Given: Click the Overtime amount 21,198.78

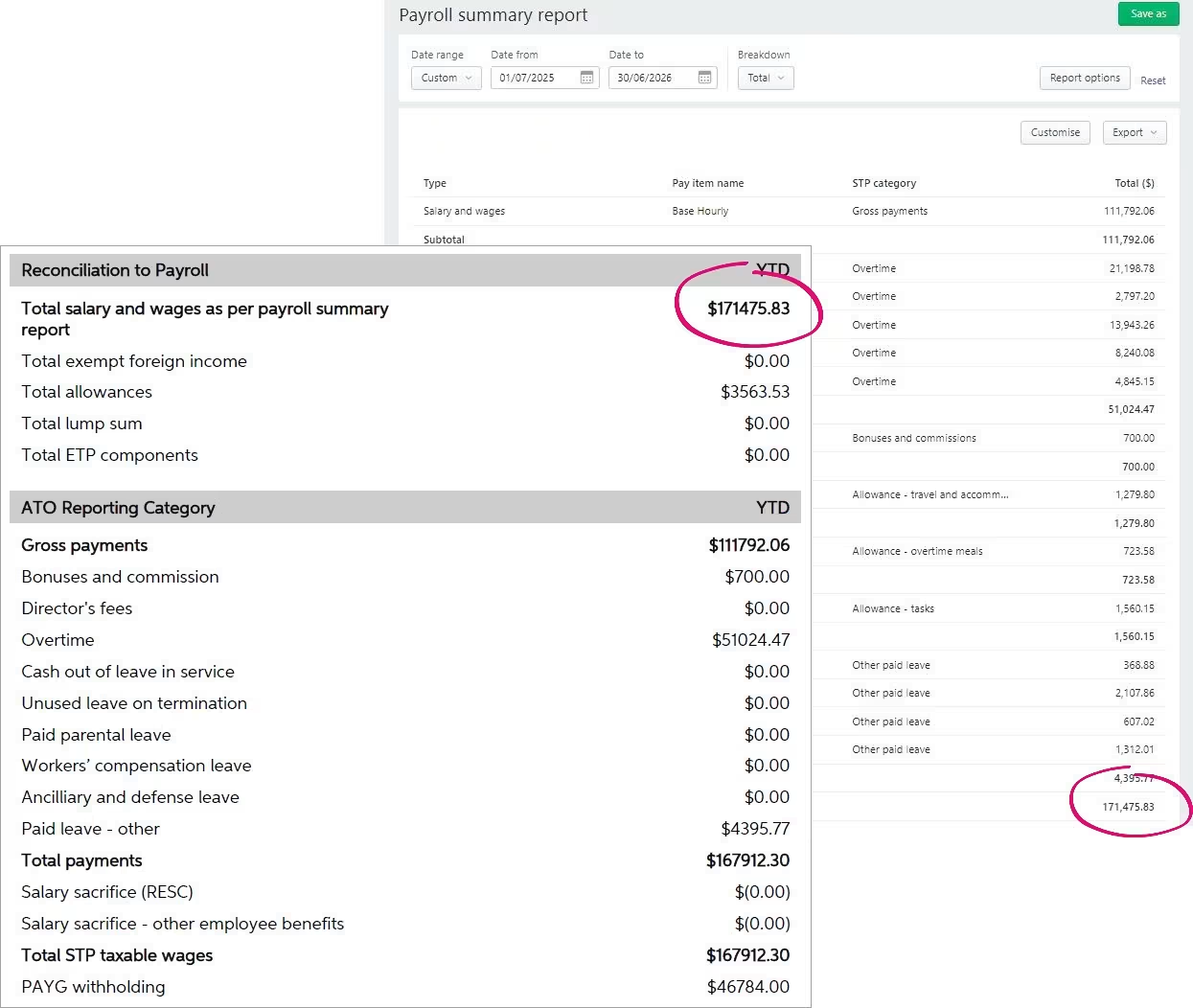Looking at the screenshot, I should [1132, 268].
